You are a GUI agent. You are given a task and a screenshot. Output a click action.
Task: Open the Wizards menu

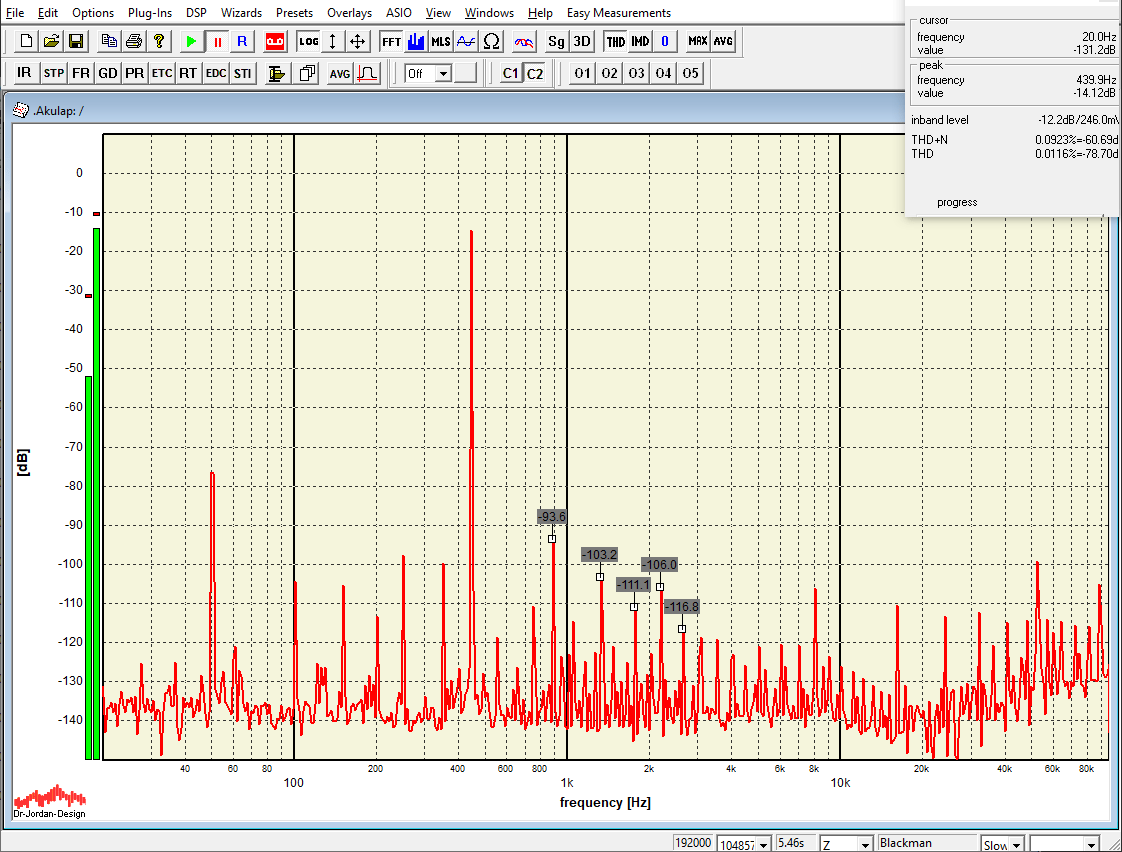coord(241,13)
